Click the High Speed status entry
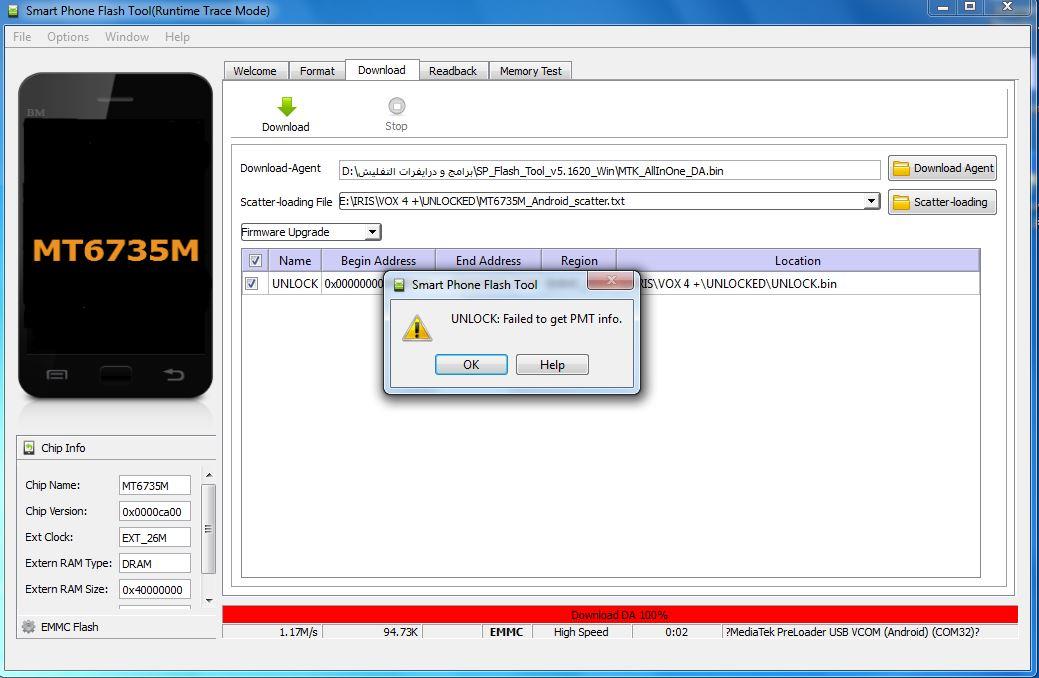1039x678 pixels. (x=581, y=632)
